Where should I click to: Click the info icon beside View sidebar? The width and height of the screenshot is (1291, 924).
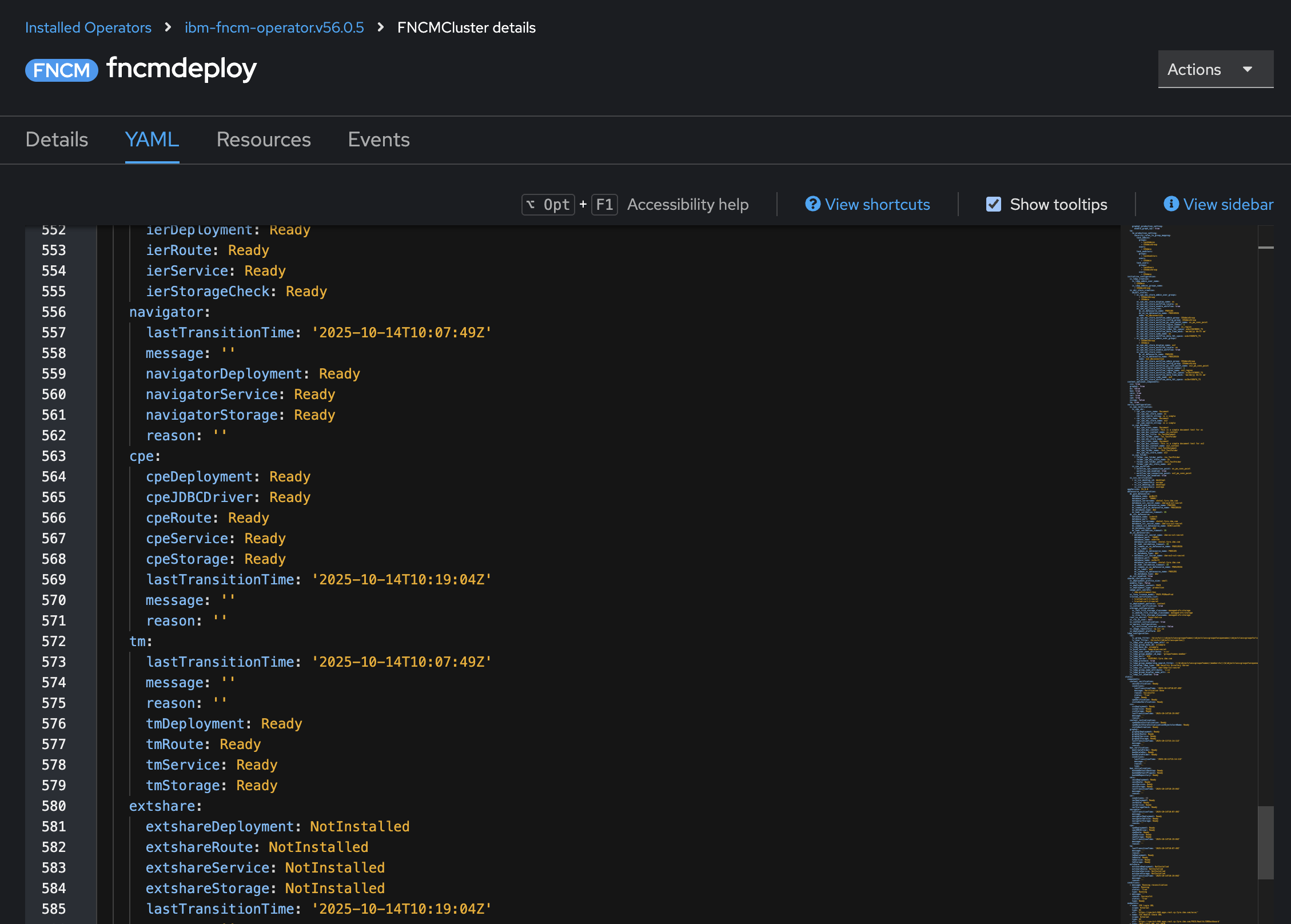pyautogui.click(x=1171, y=204)
